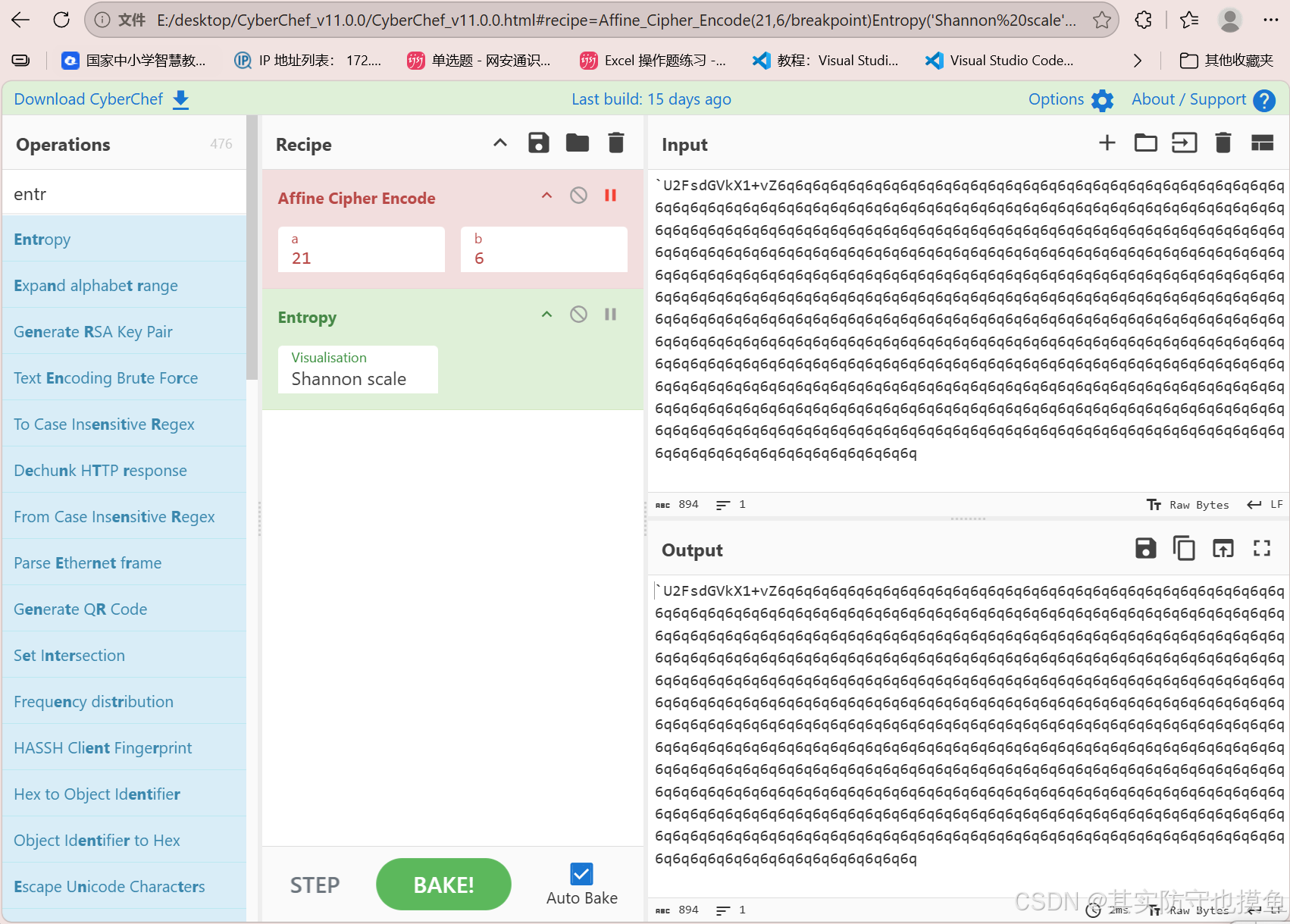The width and height of the screenshot is (1290, 924).
Task: Open the browser extensions puzzle icon
Action: tap(1144, 20)
